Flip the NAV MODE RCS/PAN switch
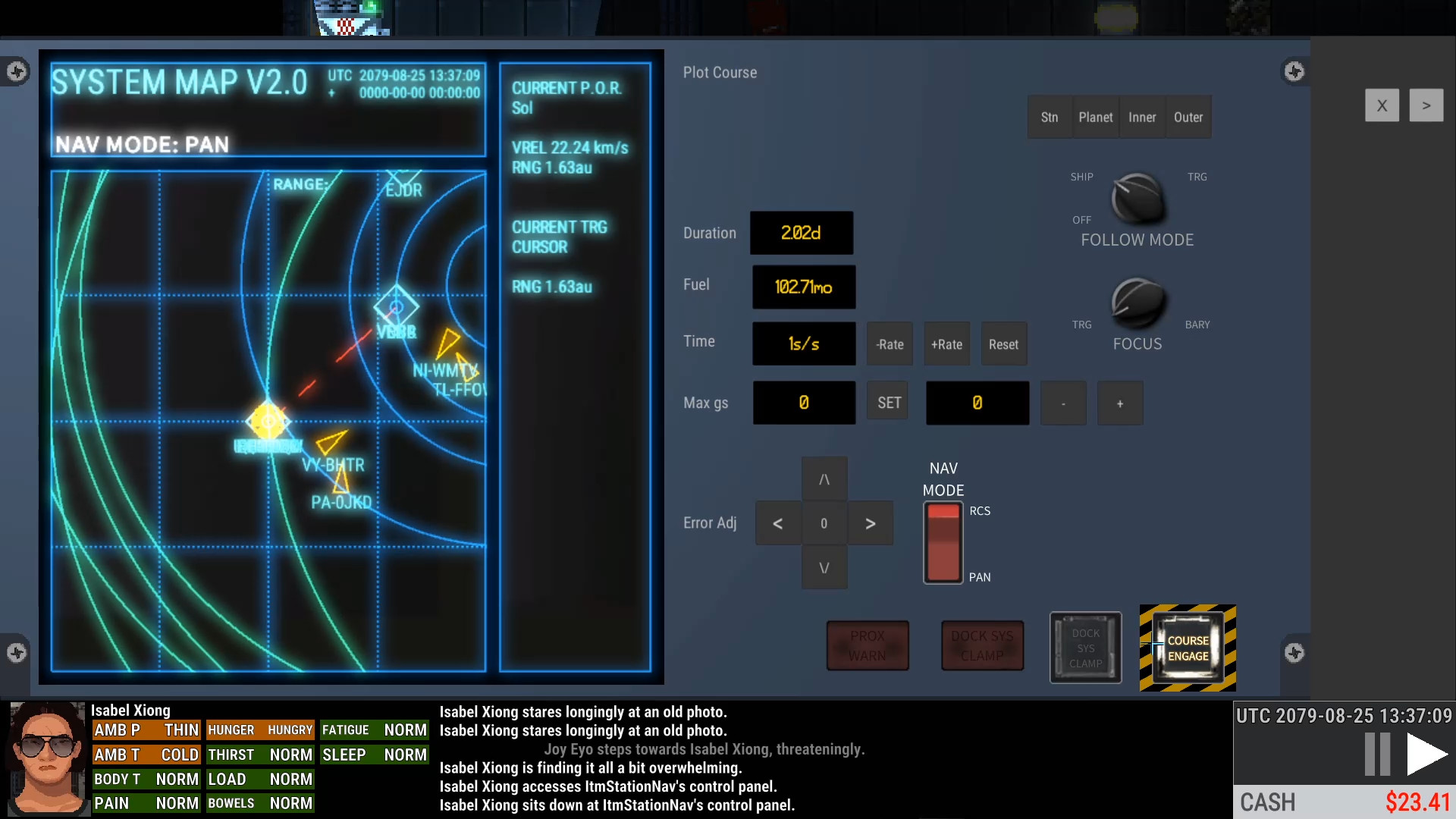Image resolution: width=1456 pixels, height=819 pixels. 943,543
